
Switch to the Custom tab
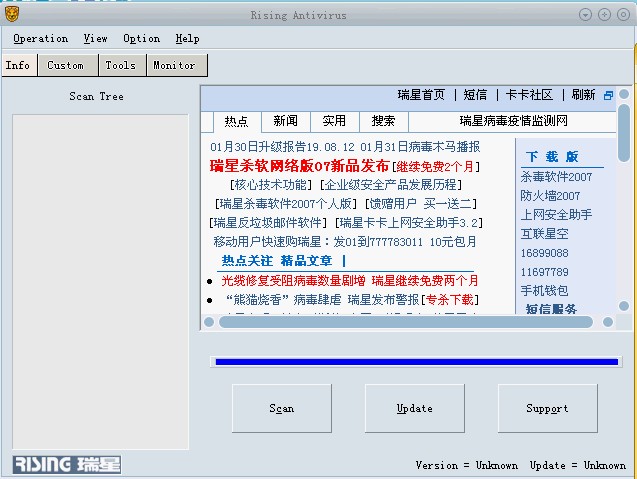pos(68,65)
